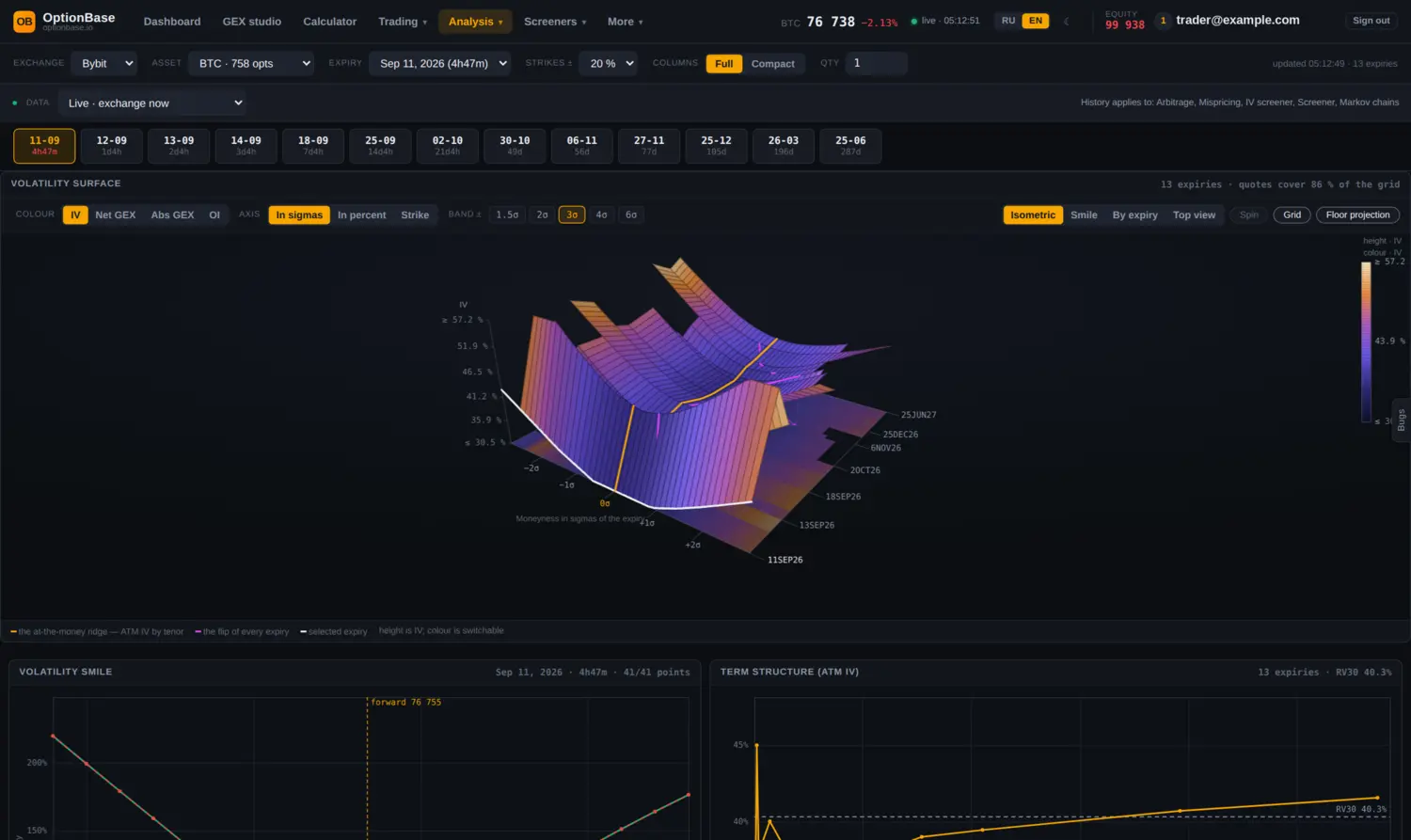Open the Data dropdown showing Live · exchange now
Viewport: 1411px width, 840px height.
[x=152, y=103]
